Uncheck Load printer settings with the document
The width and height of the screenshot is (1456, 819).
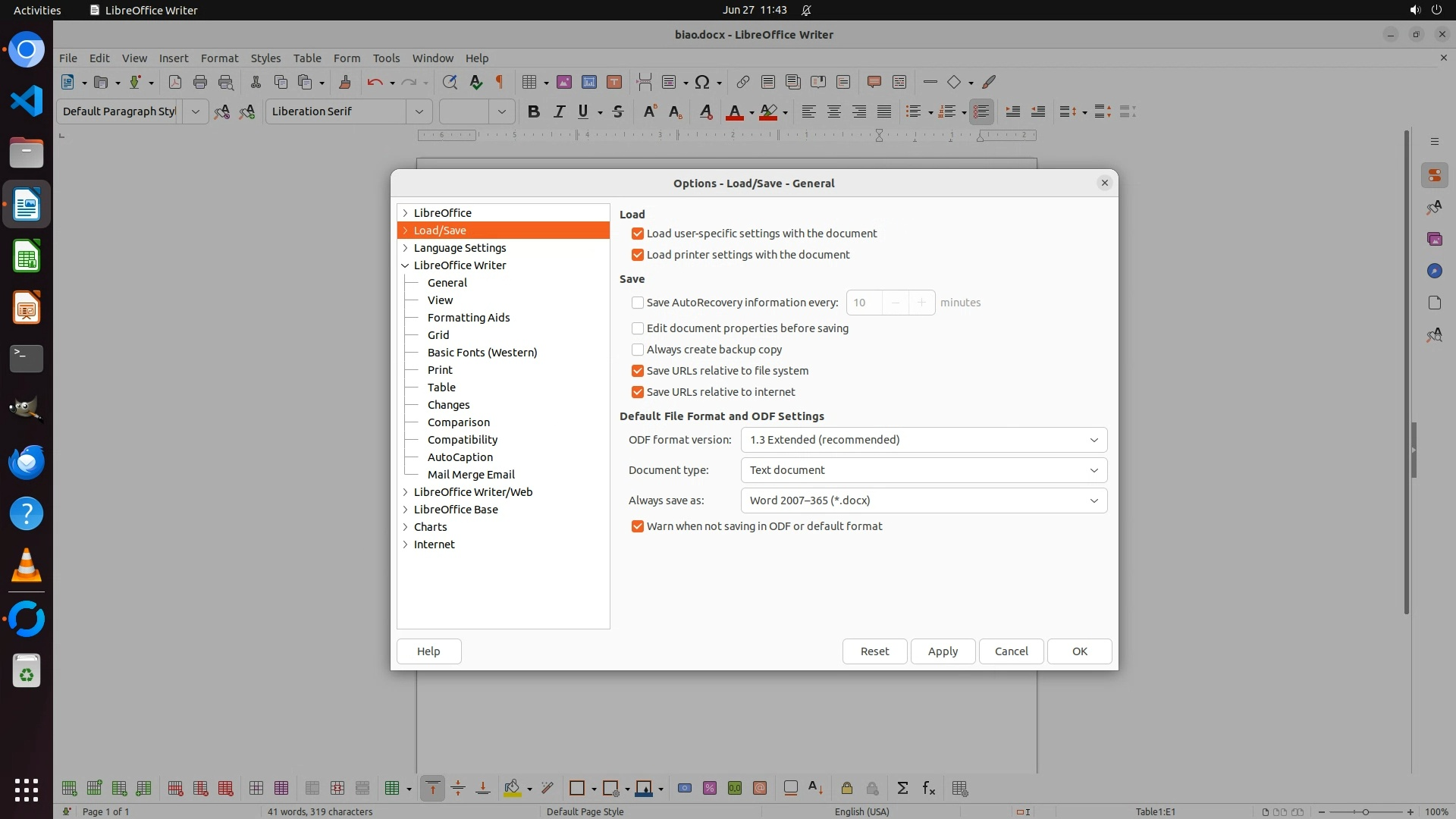click(x=638, y=255)
